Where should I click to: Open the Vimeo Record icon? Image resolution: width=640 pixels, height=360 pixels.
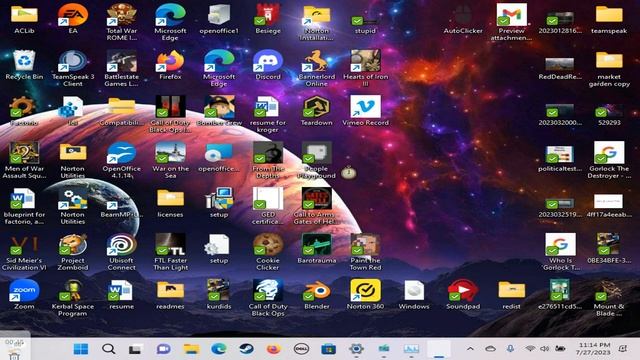click(365, 107)
